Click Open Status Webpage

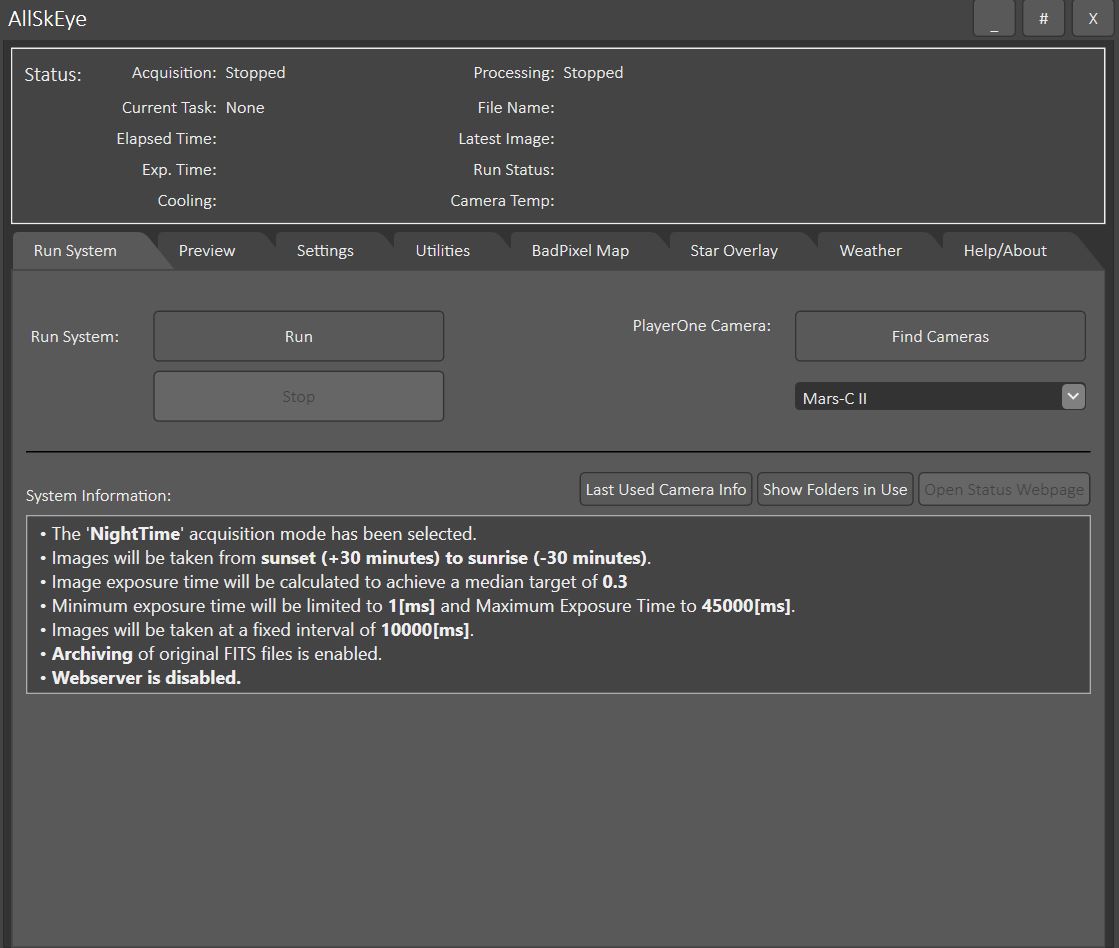(x=1003, y=489)
